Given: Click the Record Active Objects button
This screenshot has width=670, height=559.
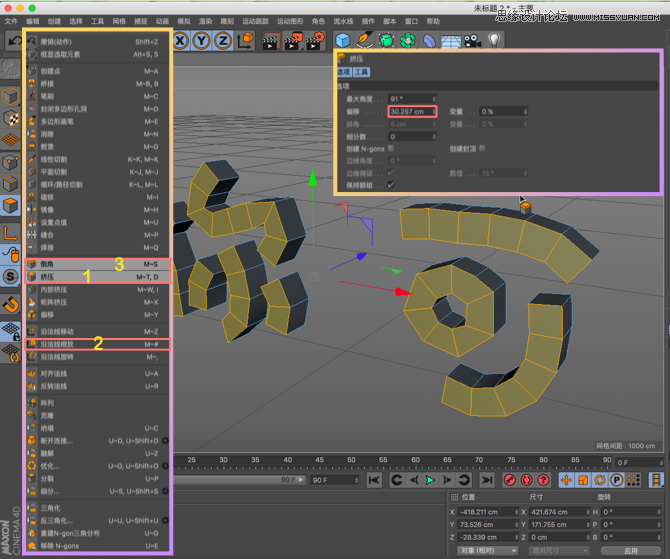Looking at the screenshot, I should pos(509,480).
